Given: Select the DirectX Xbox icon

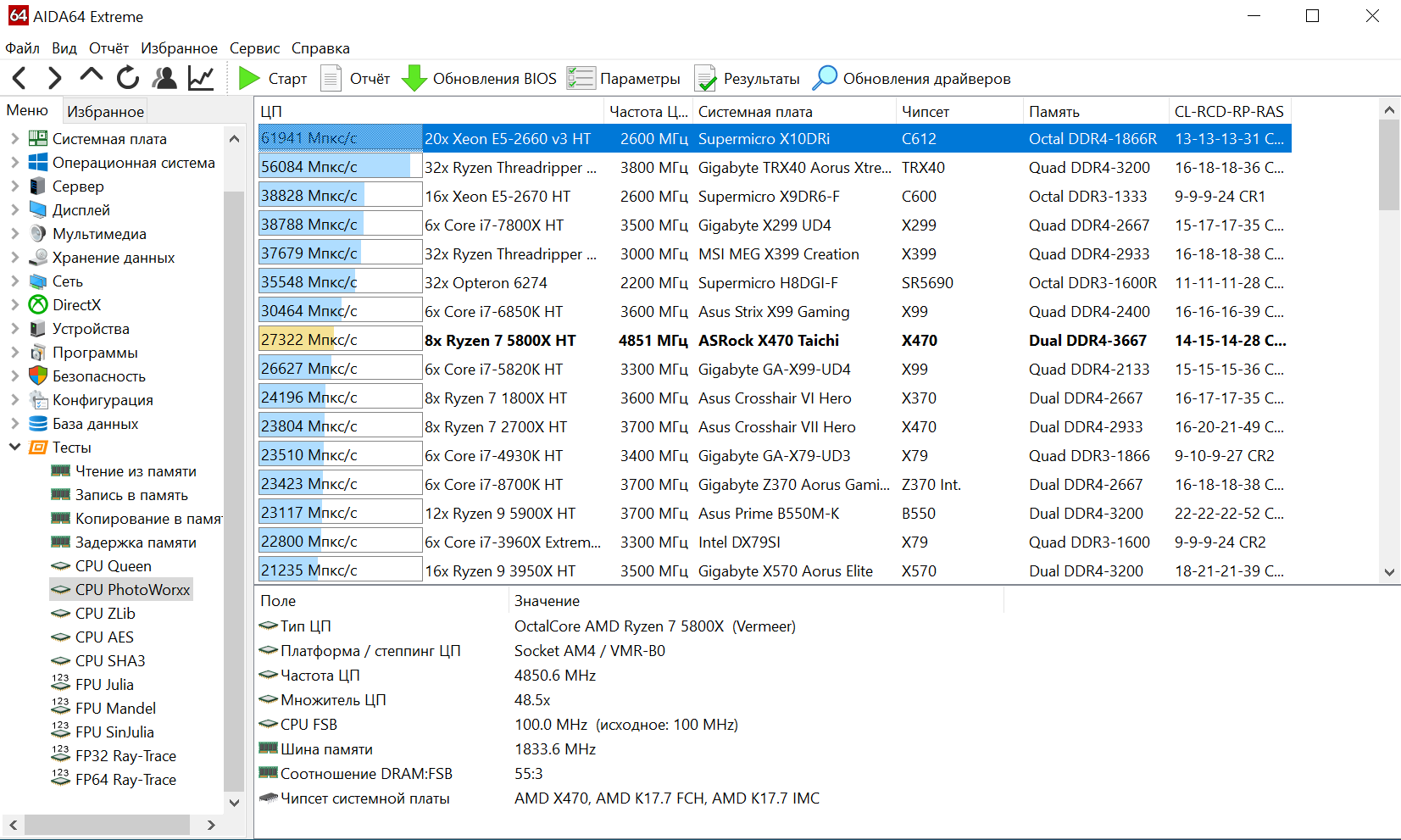Looking at the screenshot, I should coord(38,304).
